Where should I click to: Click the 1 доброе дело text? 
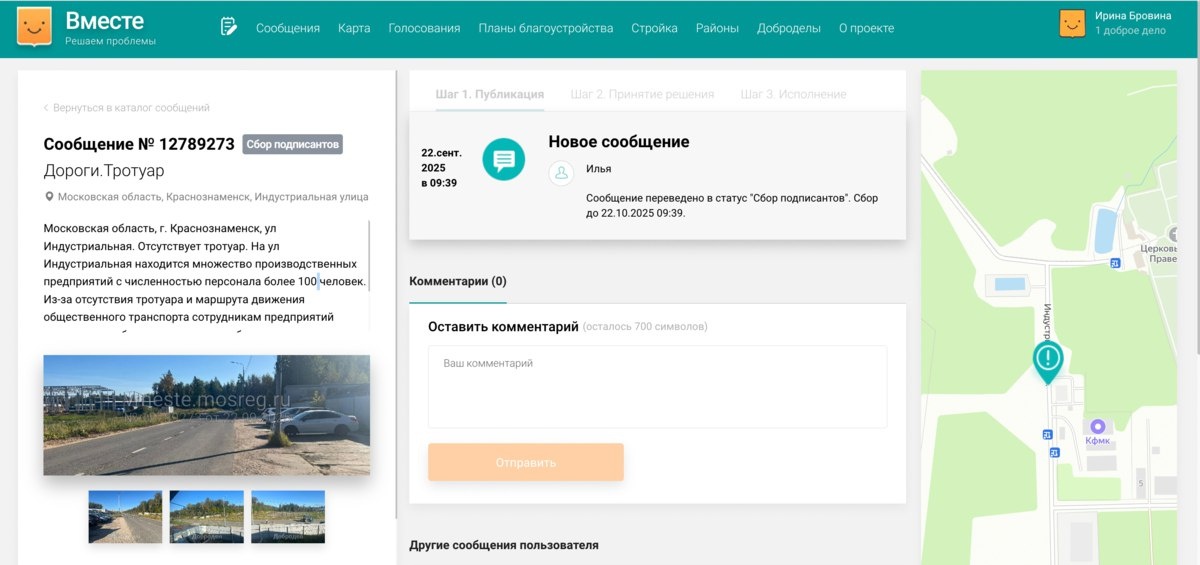pyautogui.click(x=1130, y=31)
